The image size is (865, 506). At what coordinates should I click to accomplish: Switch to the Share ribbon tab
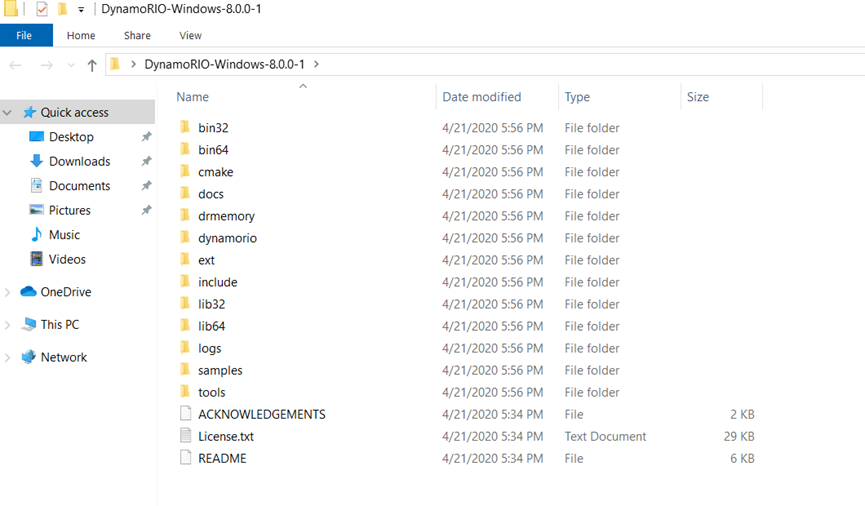(x=137, y=35)
